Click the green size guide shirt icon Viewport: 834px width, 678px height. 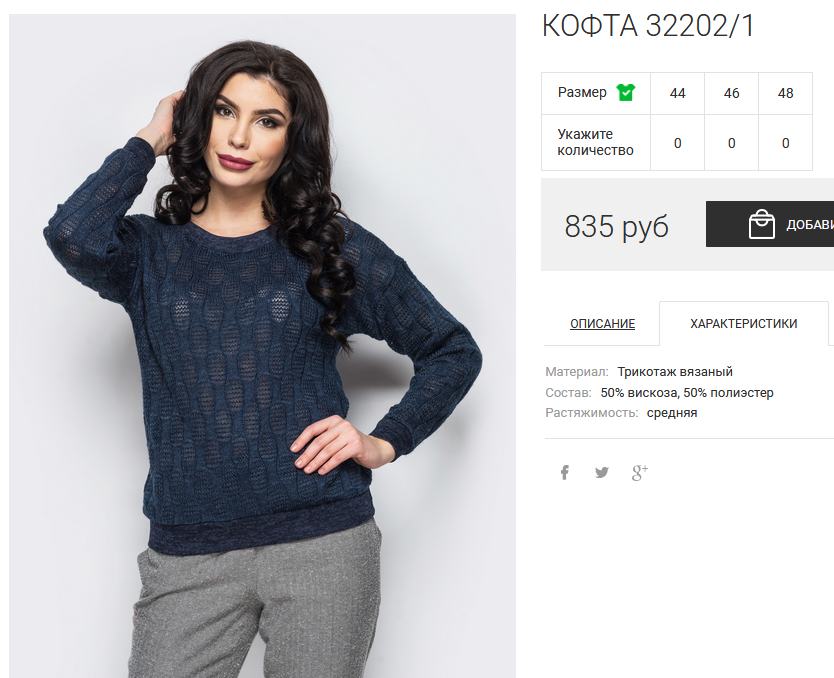click(626, 93)
